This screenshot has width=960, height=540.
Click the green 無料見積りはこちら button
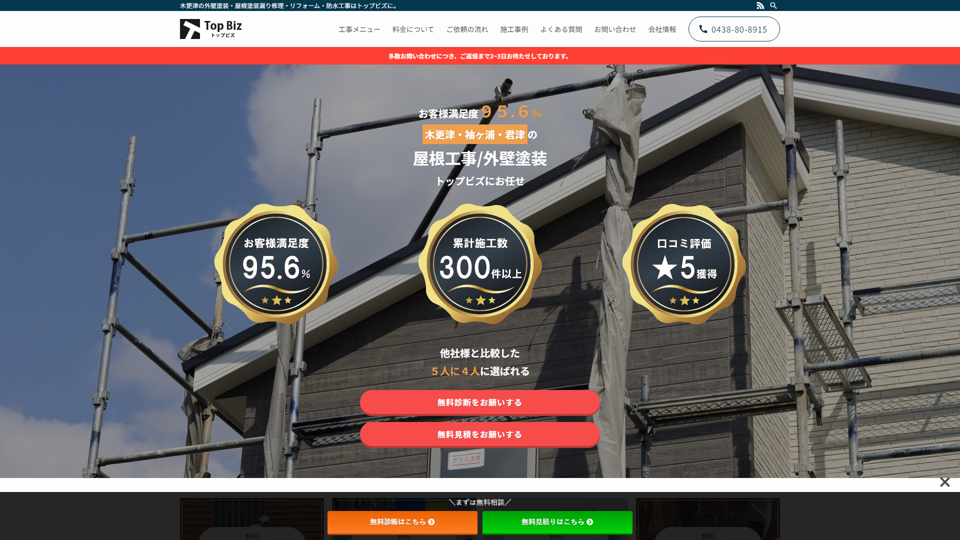point(557,522)
